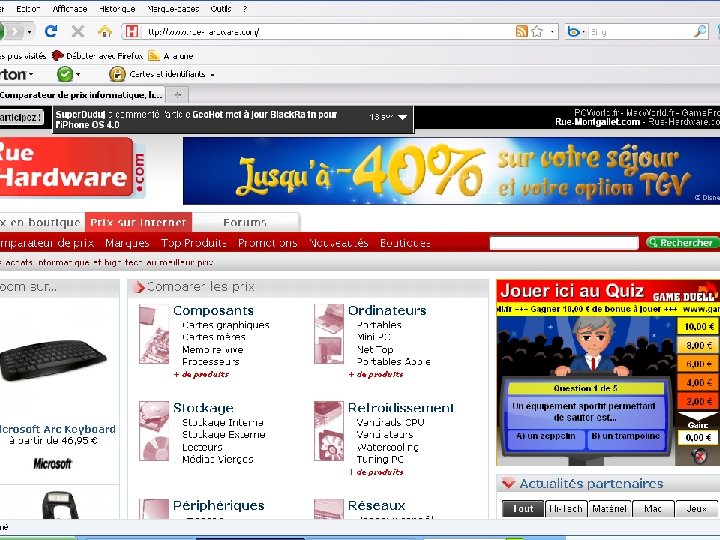Viewport: 720px width, 540px height.
Task: Open the address bar URL history dropdown
Action: (x=552, y=31)
